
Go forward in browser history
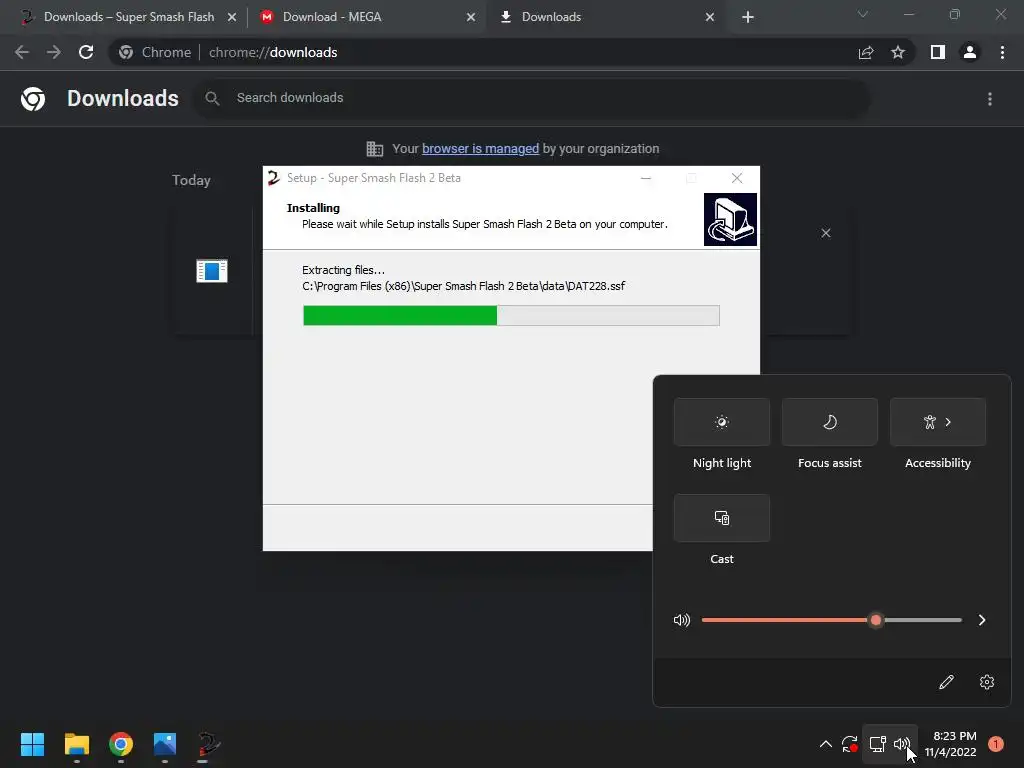54,52
